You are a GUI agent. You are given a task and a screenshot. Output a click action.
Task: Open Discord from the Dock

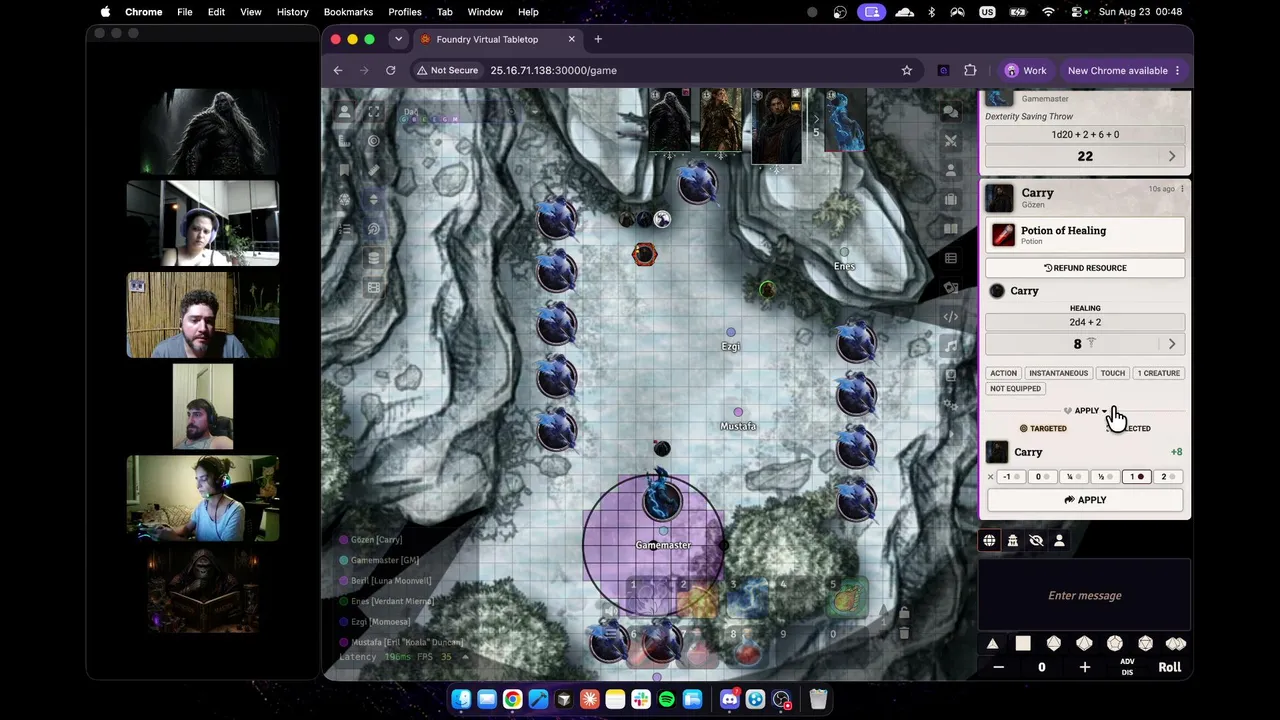[729, 699]
